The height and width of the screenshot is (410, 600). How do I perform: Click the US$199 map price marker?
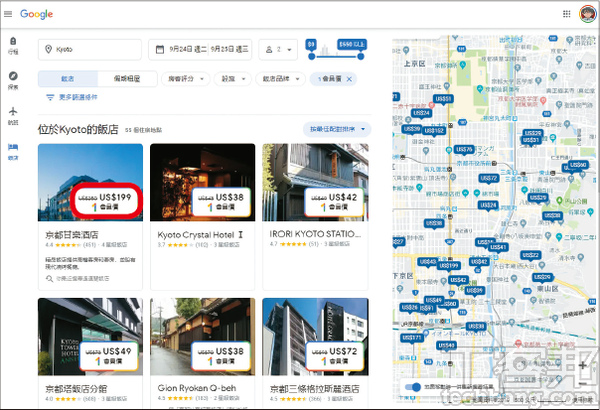coord(449,266)
